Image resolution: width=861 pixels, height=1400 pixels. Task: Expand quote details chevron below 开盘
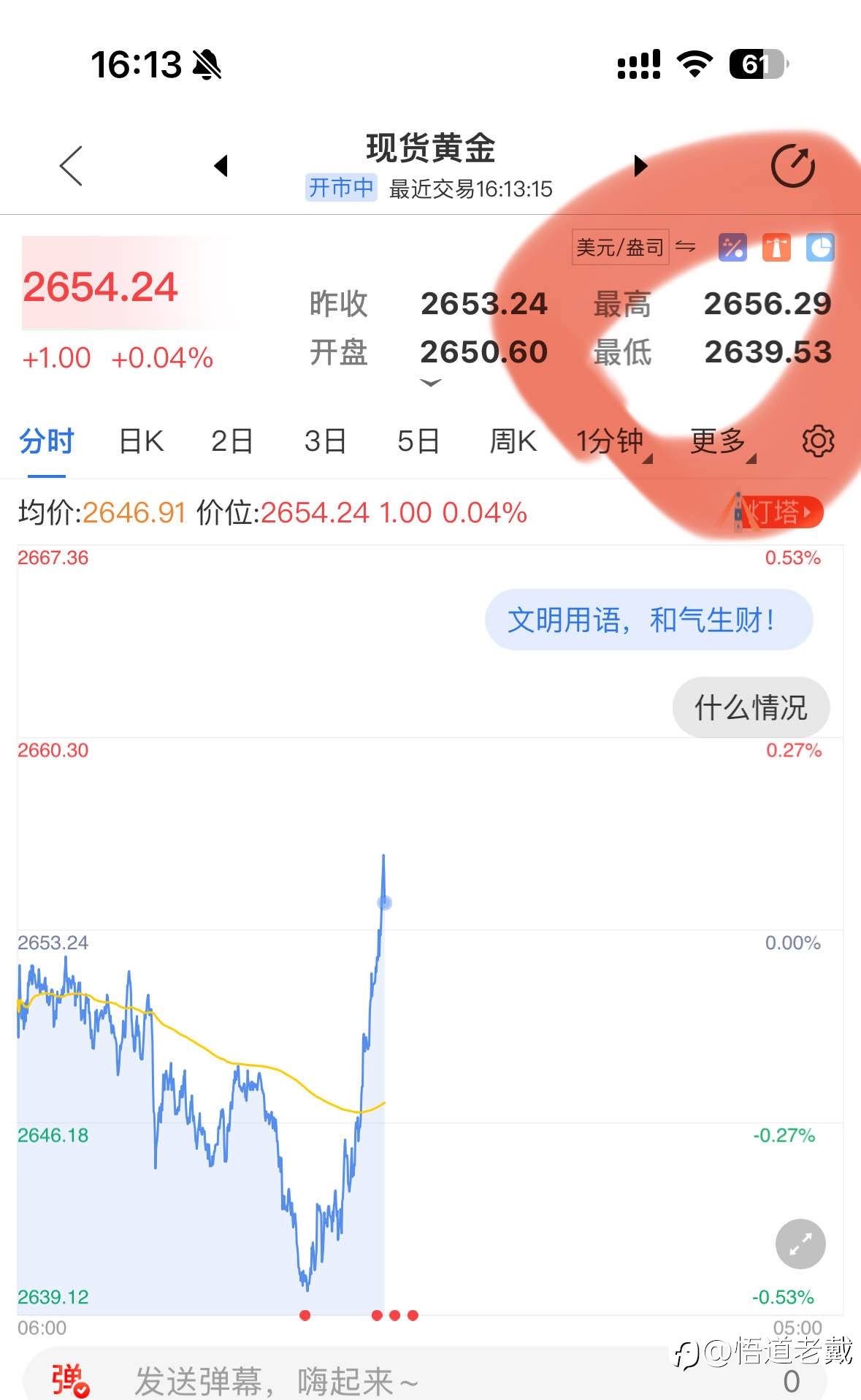(x=431, y=383)
